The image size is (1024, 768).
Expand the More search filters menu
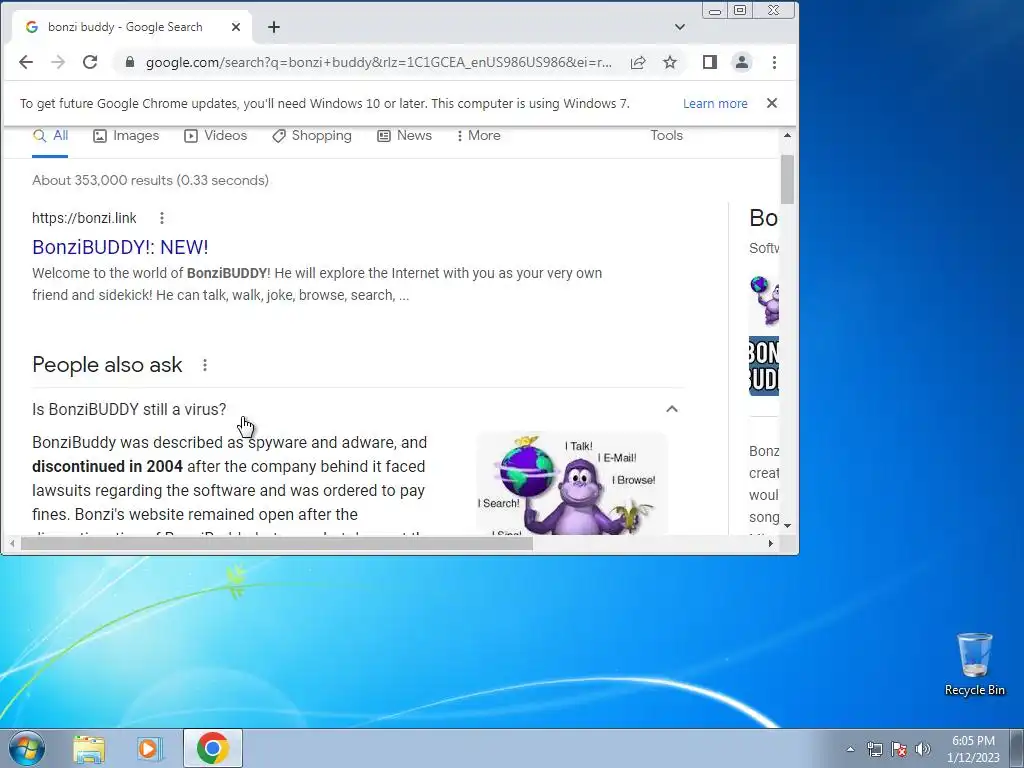pos(479,136)
